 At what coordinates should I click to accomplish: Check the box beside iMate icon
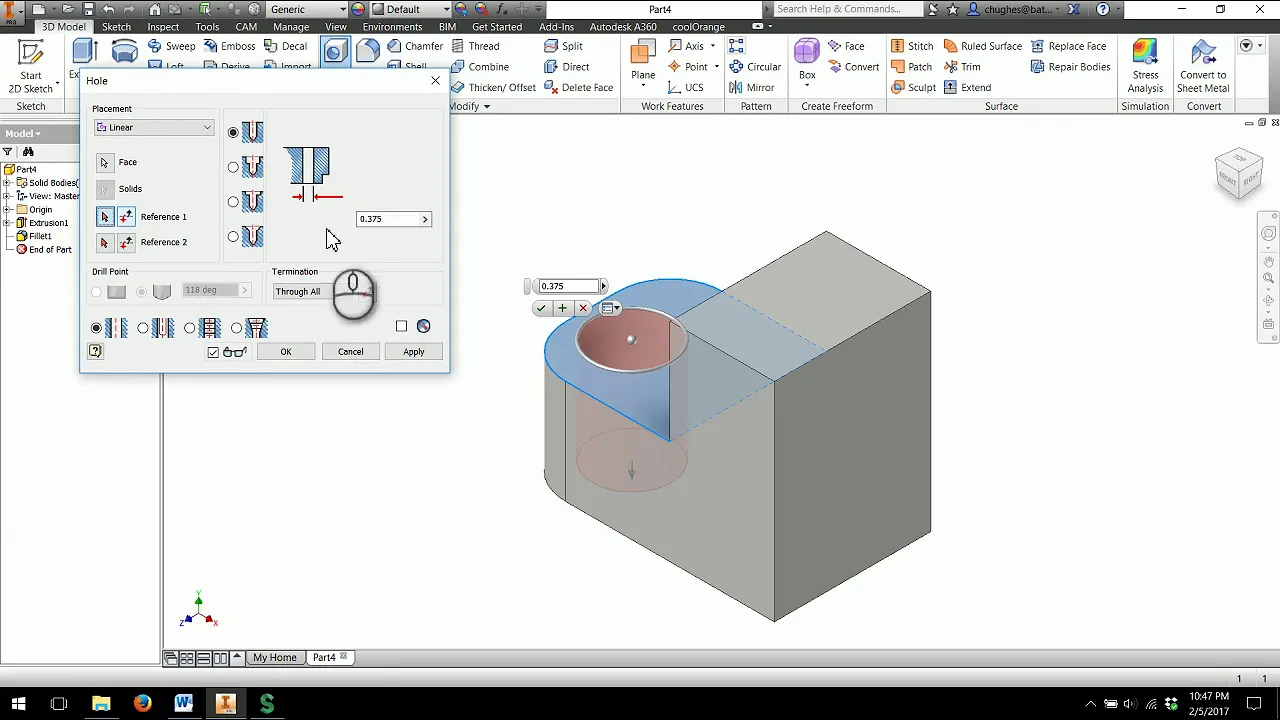click(401, 326)
